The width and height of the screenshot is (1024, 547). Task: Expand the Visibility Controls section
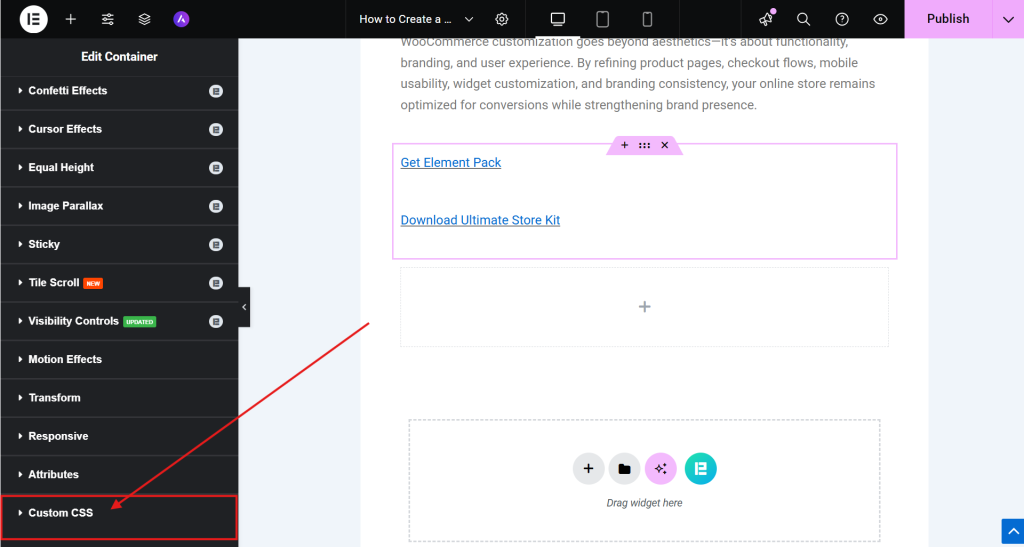click(119, 321)
